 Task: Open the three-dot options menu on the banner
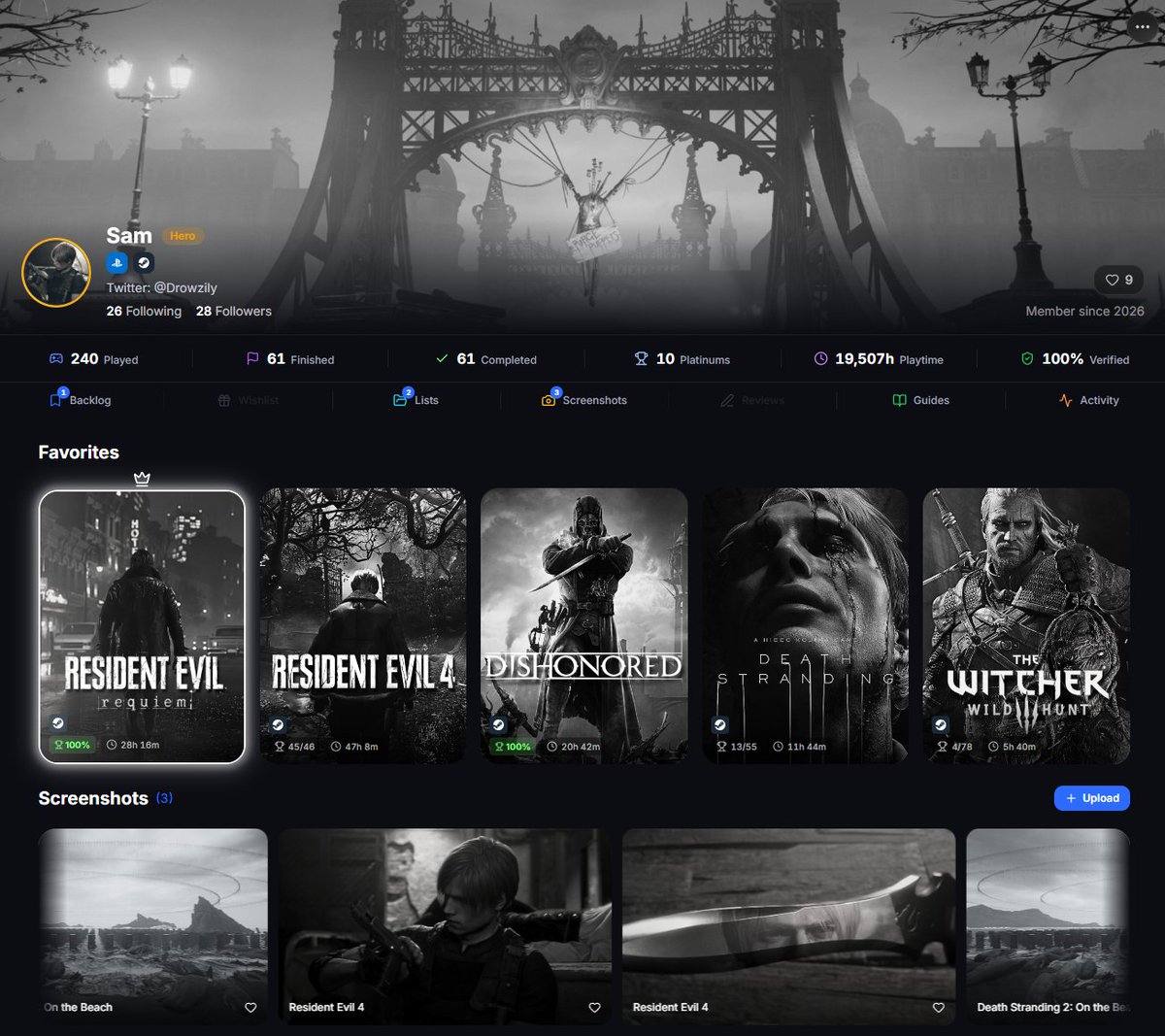tap(1143, 27)
